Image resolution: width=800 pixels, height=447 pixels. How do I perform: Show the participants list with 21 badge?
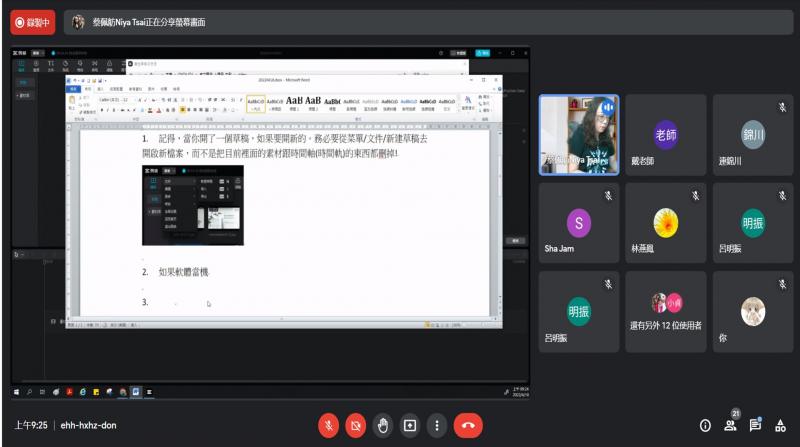pos(731,425)
